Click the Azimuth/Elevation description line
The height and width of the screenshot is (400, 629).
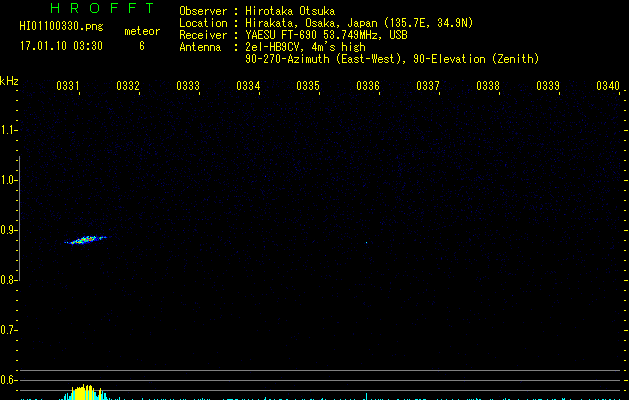[x=392, y=59]
